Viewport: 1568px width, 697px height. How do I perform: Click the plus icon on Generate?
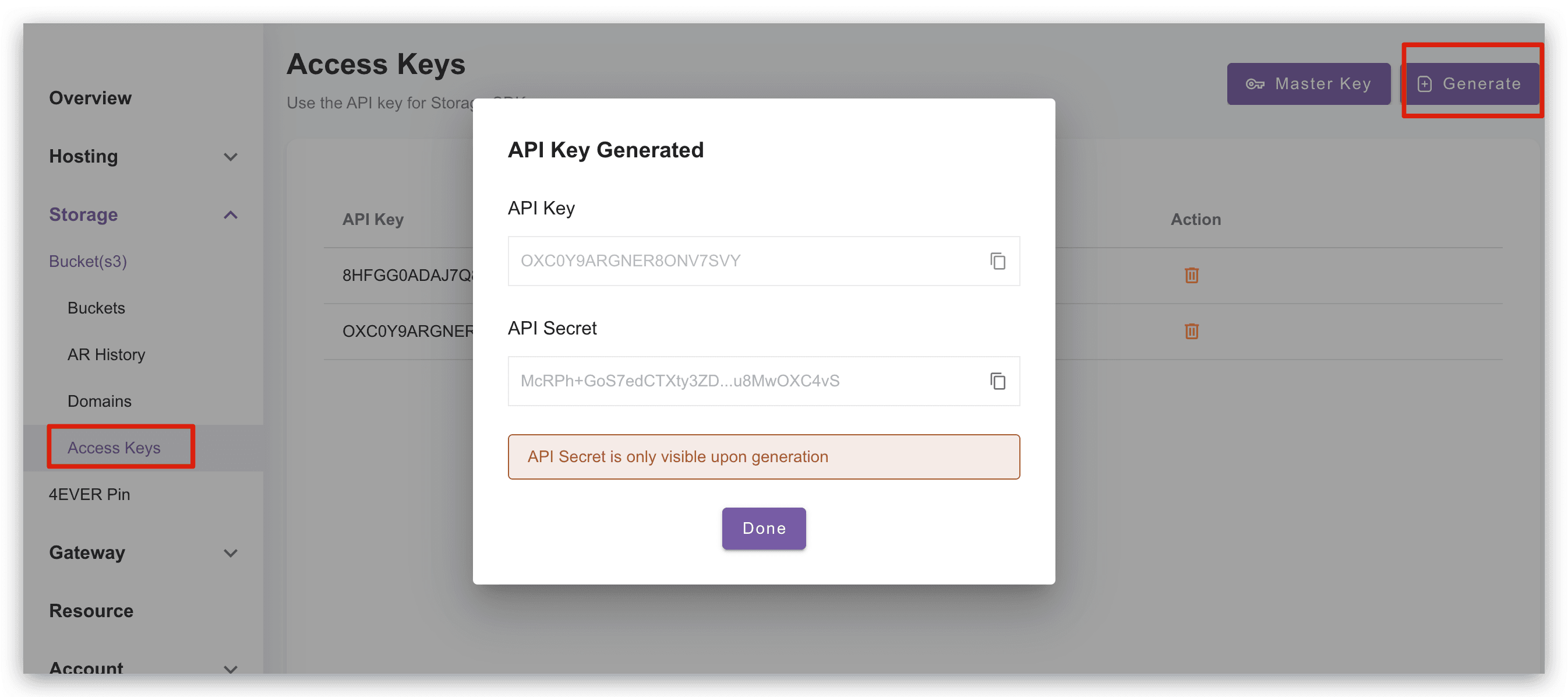[x=1424, y=84]
